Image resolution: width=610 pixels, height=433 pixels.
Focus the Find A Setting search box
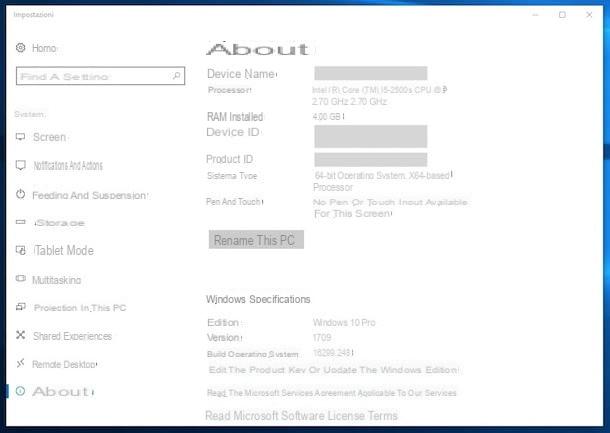[100, 76]
